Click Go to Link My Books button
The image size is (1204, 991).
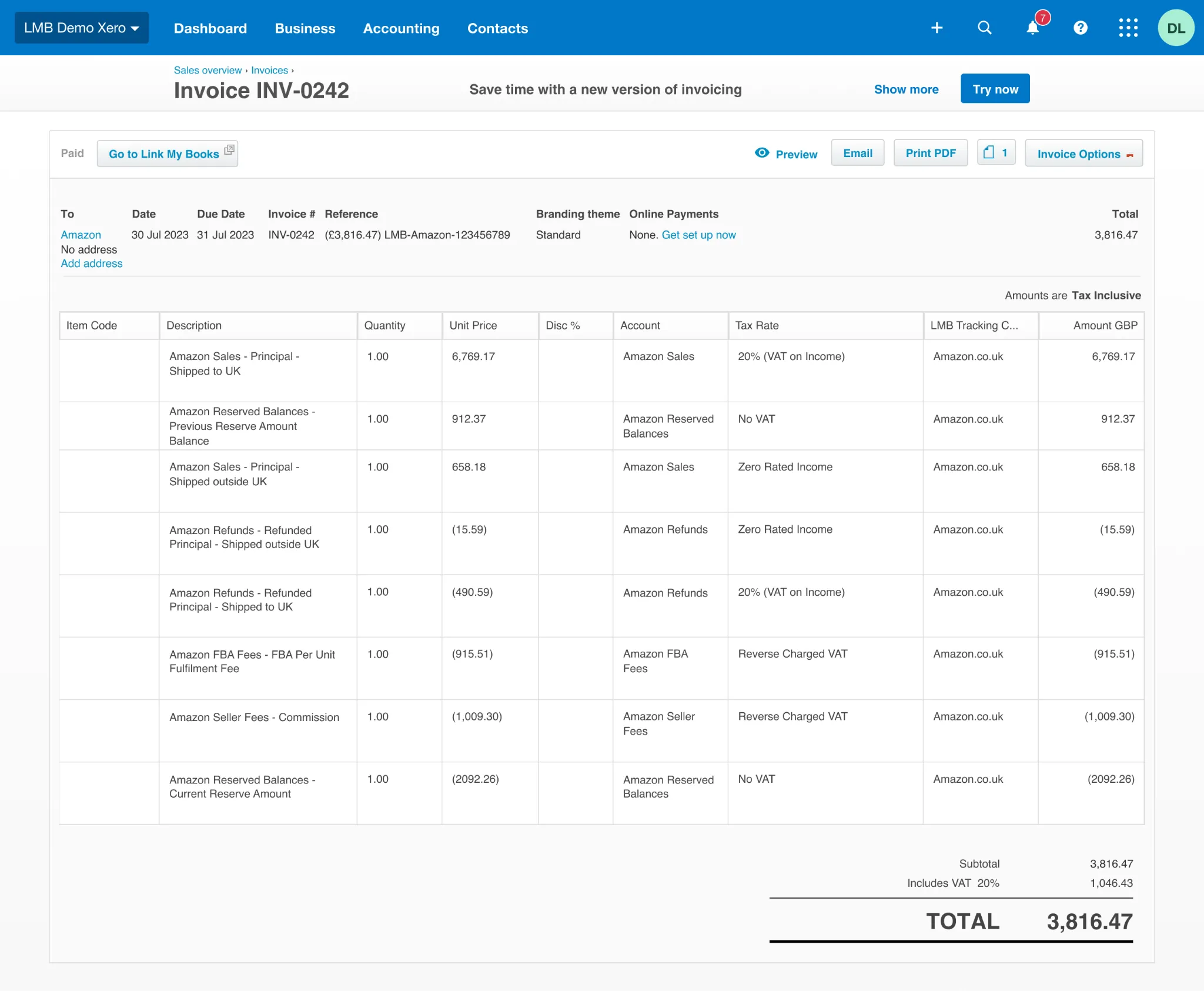coord(168,154)
